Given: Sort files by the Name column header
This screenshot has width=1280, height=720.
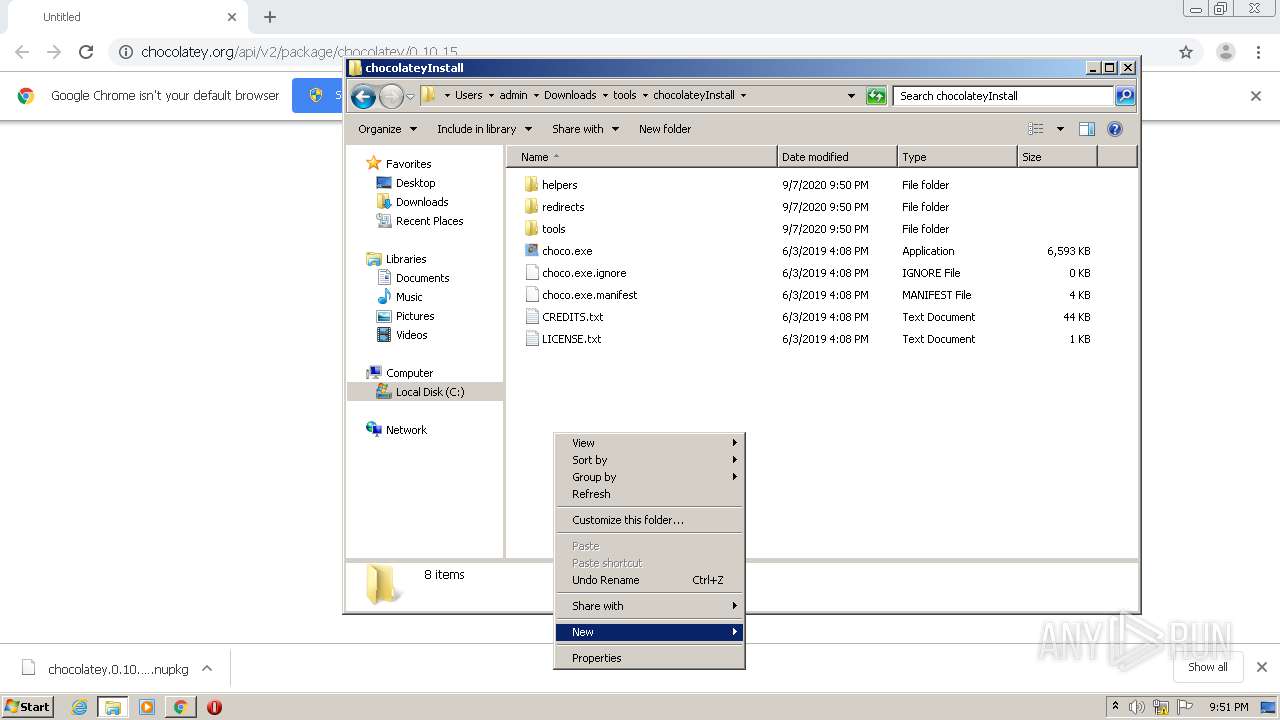Looking at the screenshot, I should pyautogui.click(x=641, y=157).
